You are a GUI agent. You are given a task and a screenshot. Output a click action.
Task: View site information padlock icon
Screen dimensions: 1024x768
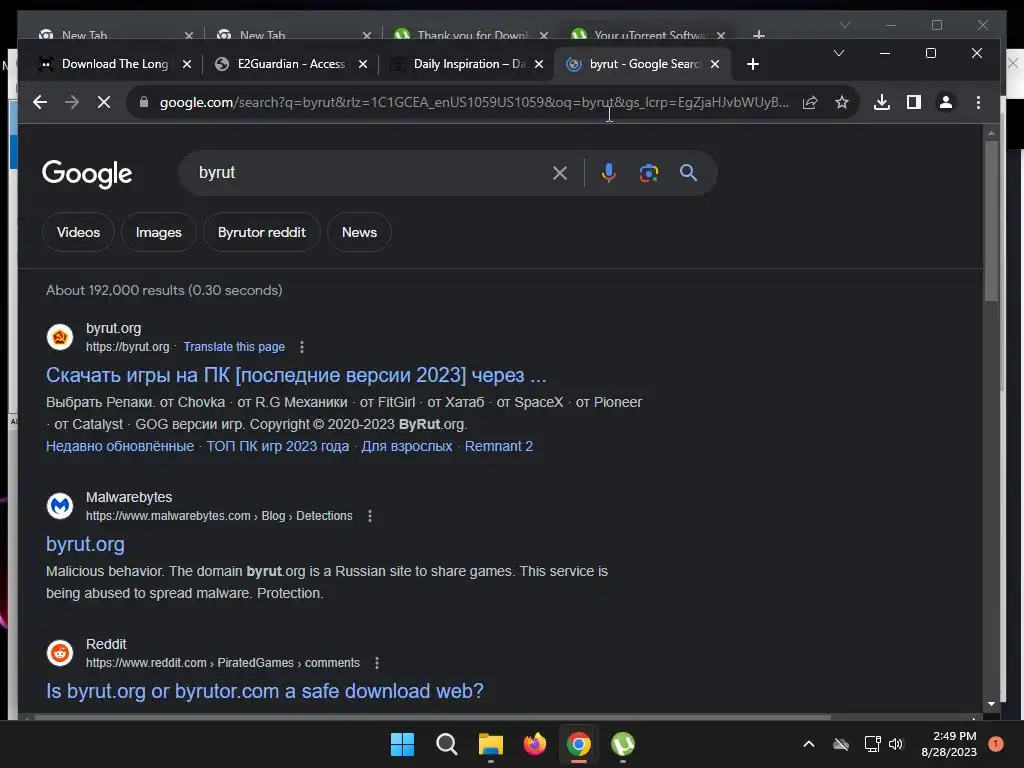pos(144,102)
